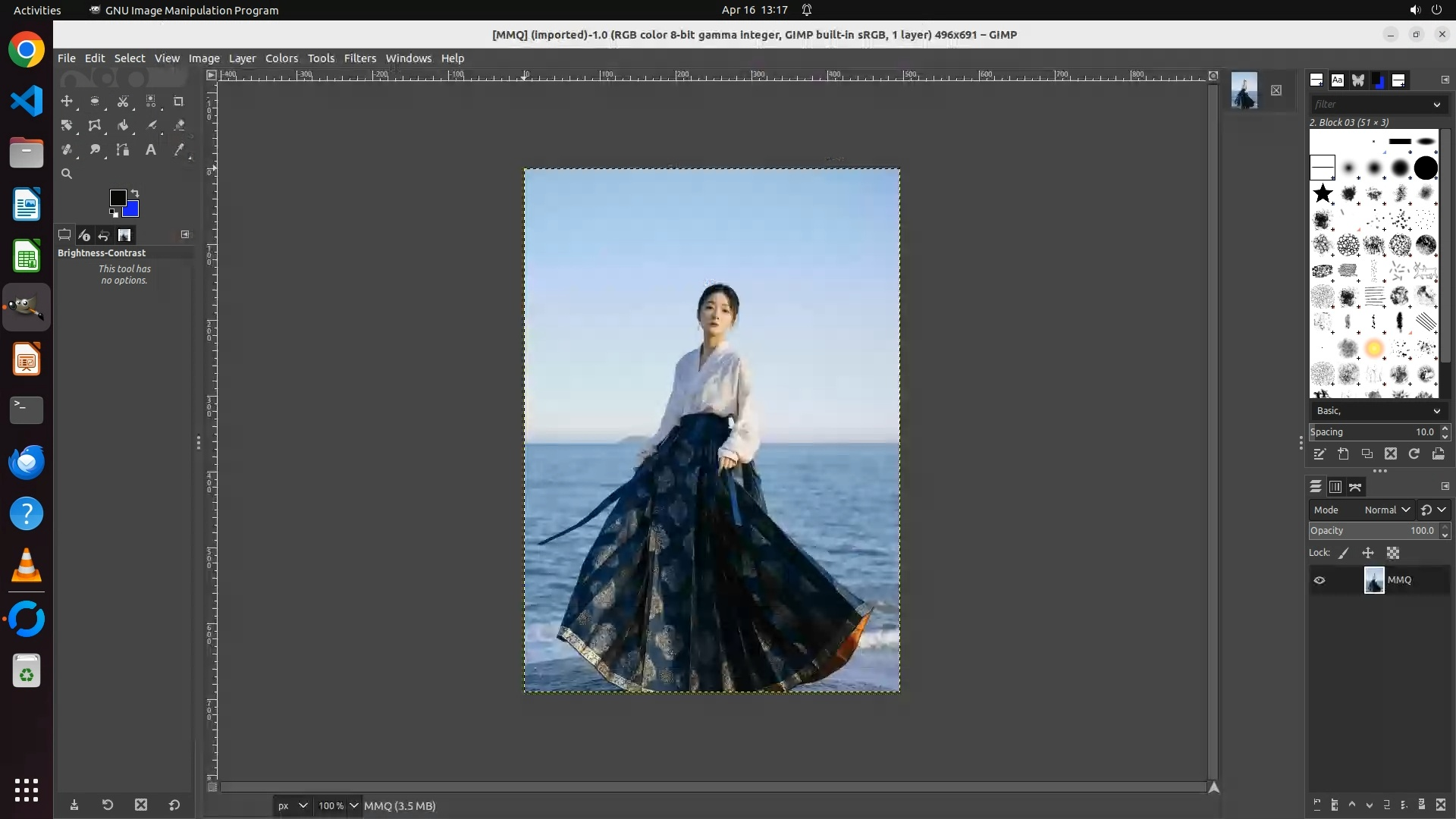Image resolution: width=1456 pixels, height=819 pixels.
Task: Open the layer Mode Normal dropdown
Action: point(1387,510)
